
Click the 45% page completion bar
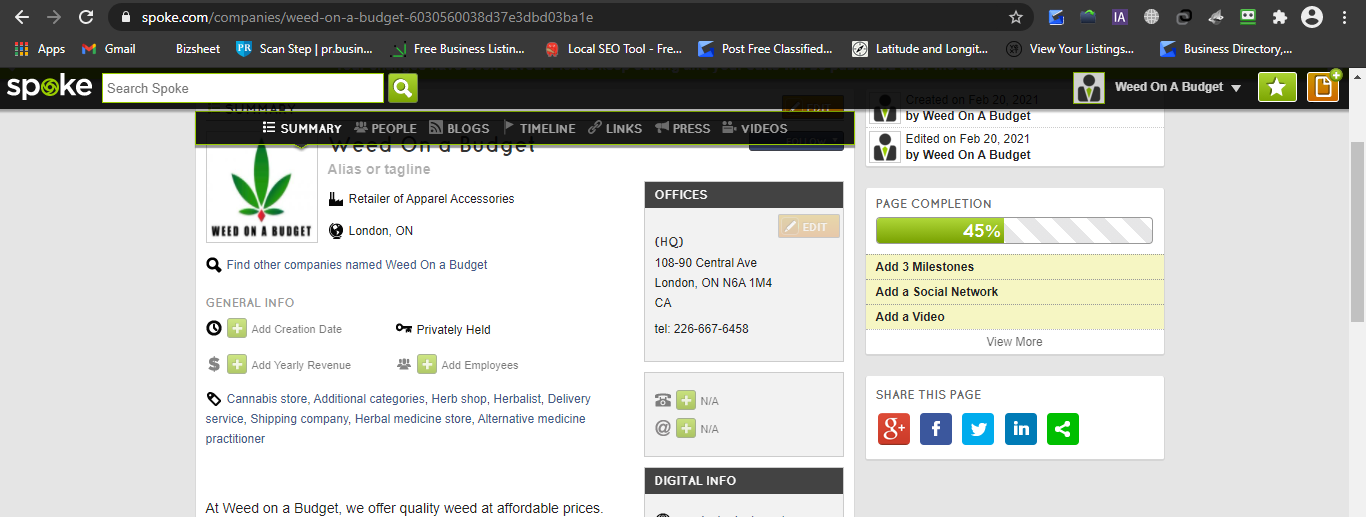click(1014, 231)
